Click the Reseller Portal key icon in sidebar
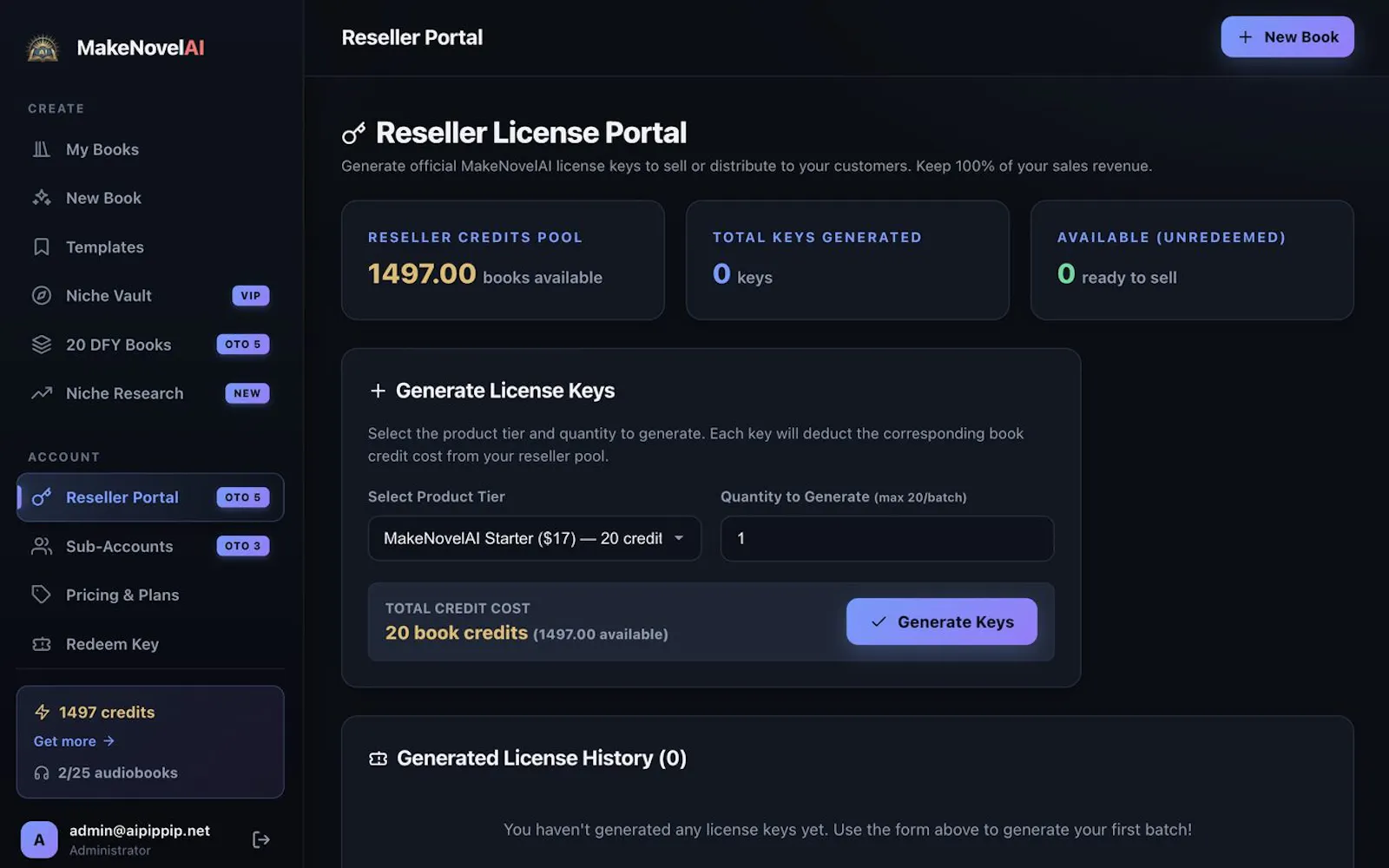Screen dimensions: 1389x868 pos(42,497)
